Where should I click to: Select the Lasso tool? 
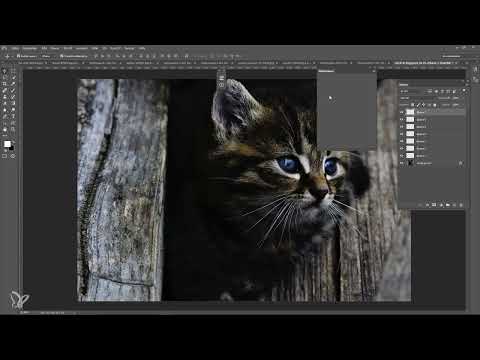4,77
